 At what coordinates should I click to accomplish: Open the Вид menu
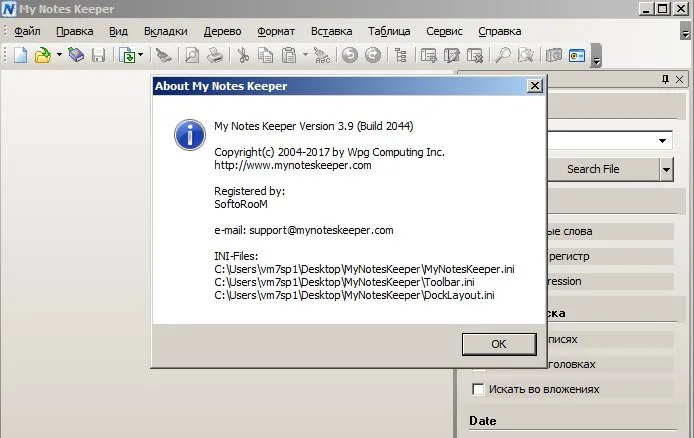click(118, 31)
